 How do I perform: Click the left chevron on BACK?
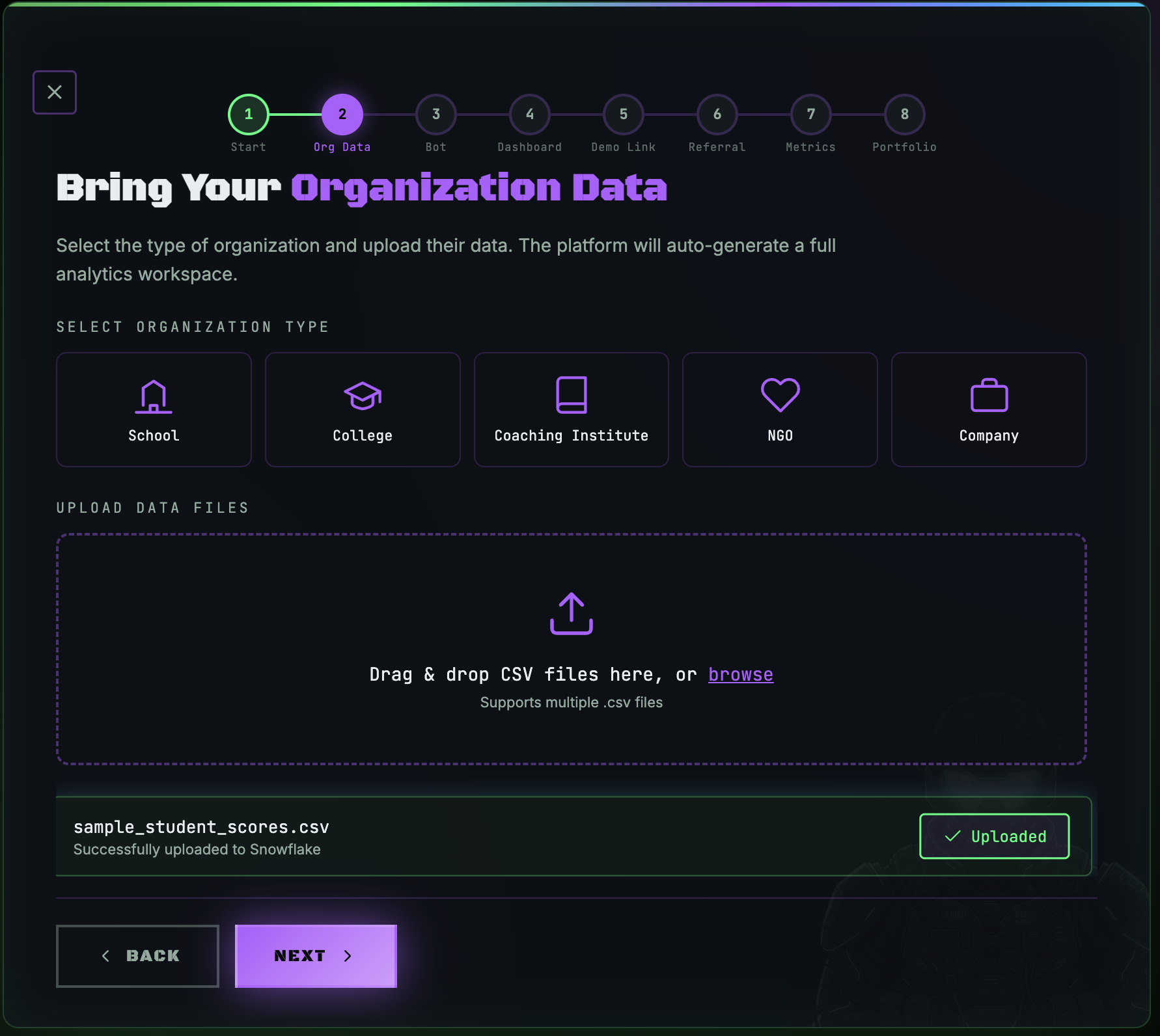(x=105, y=956)
